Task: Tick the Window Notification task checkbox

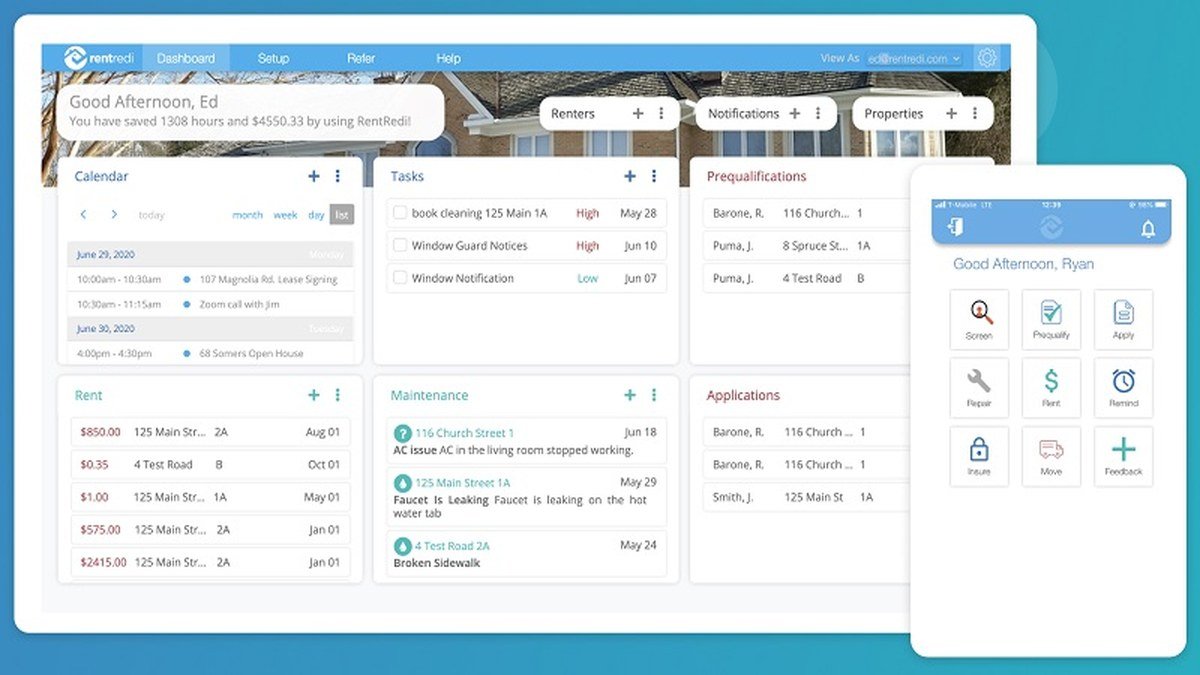Action: click(x=400, y=278)
